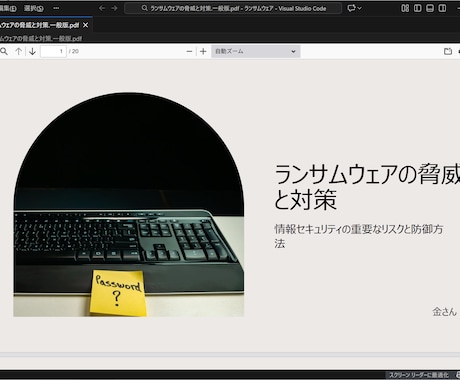Viewport: 460px width, 380px height.
Task: Open the 選択 menu
Action: point(34,8)
